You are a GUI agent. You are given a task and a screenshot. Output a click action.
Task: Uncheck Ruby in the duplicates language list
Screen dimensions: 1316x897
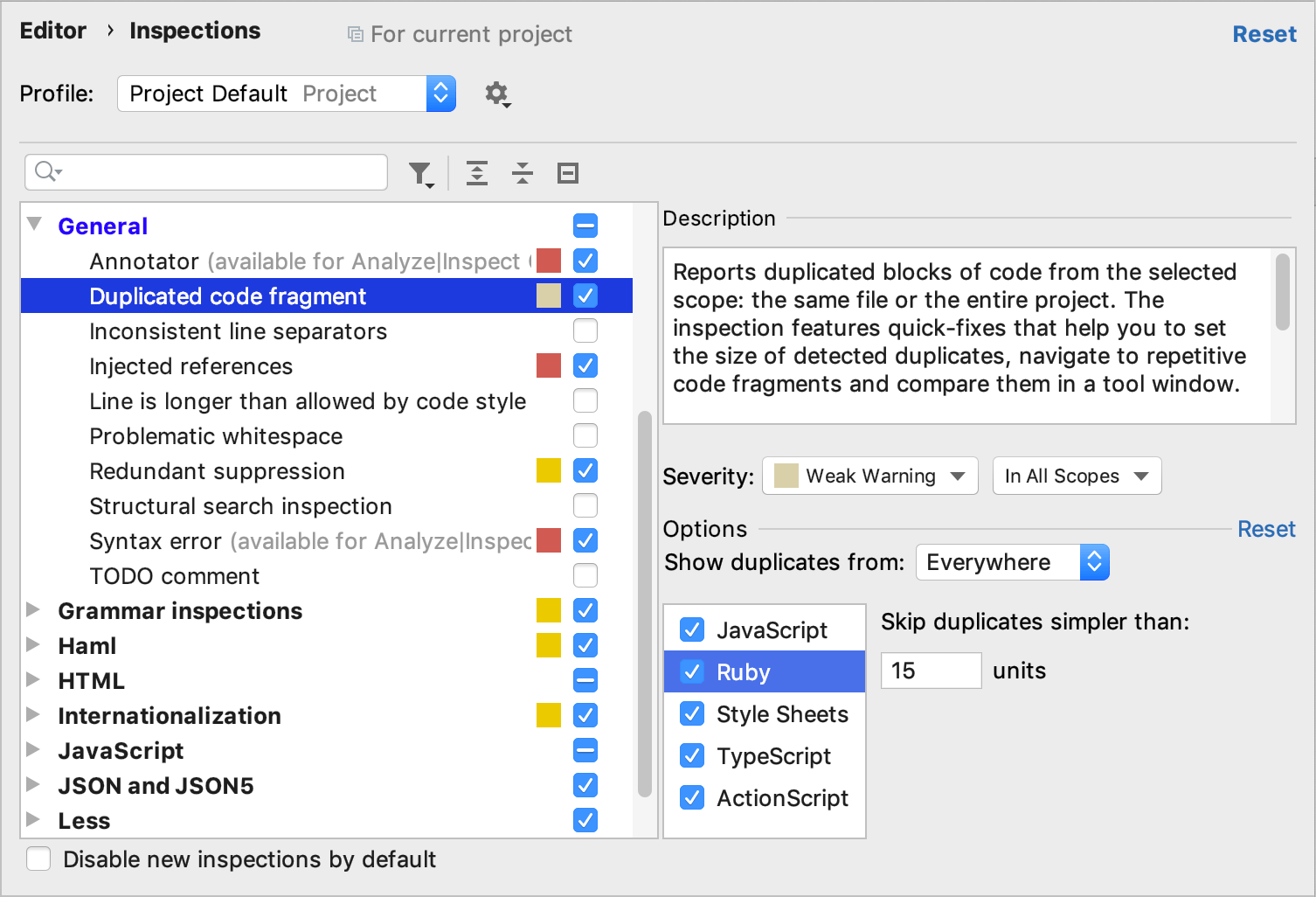click(x=691, y=671)
